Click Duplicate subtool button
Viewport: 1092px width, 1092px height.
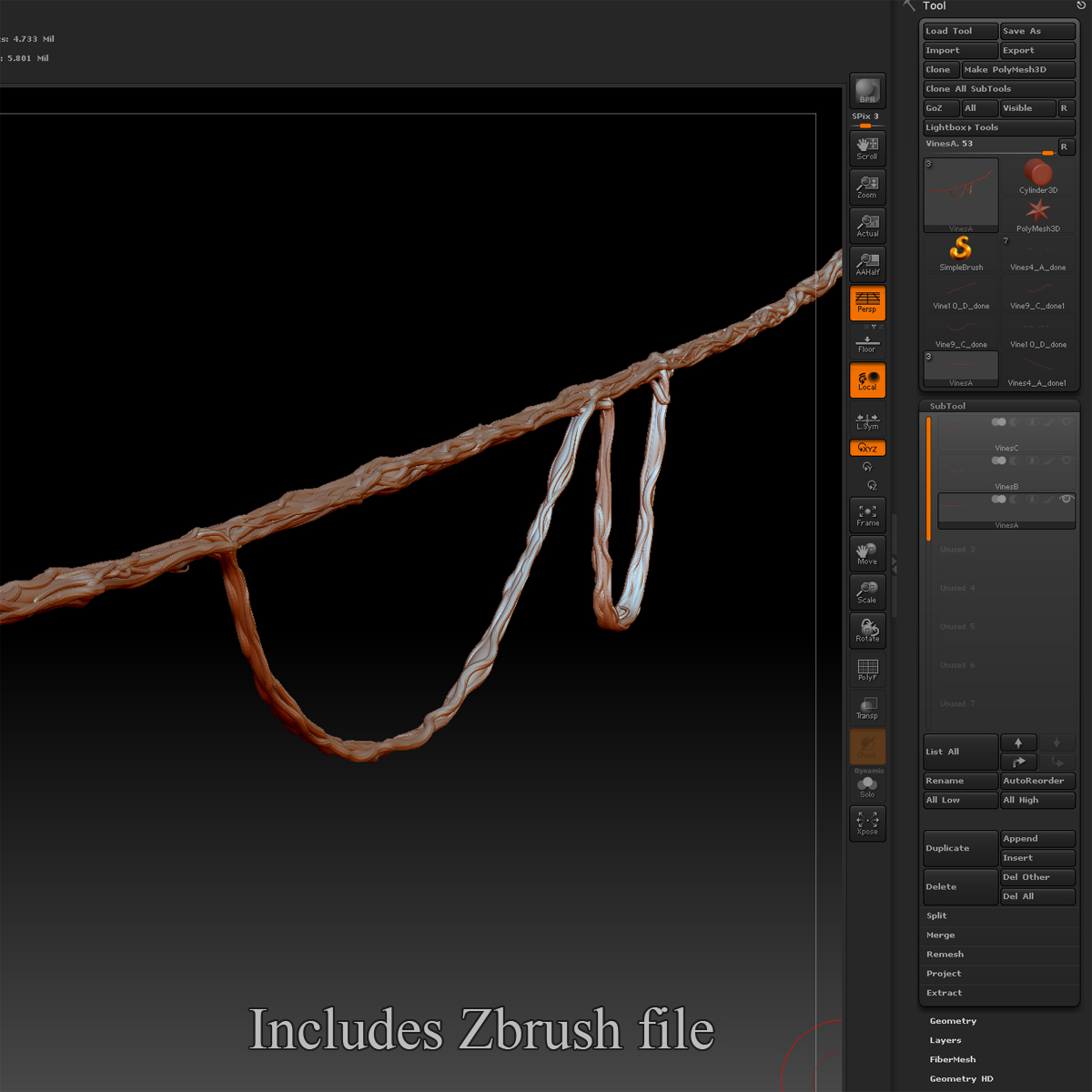(960, 848)
